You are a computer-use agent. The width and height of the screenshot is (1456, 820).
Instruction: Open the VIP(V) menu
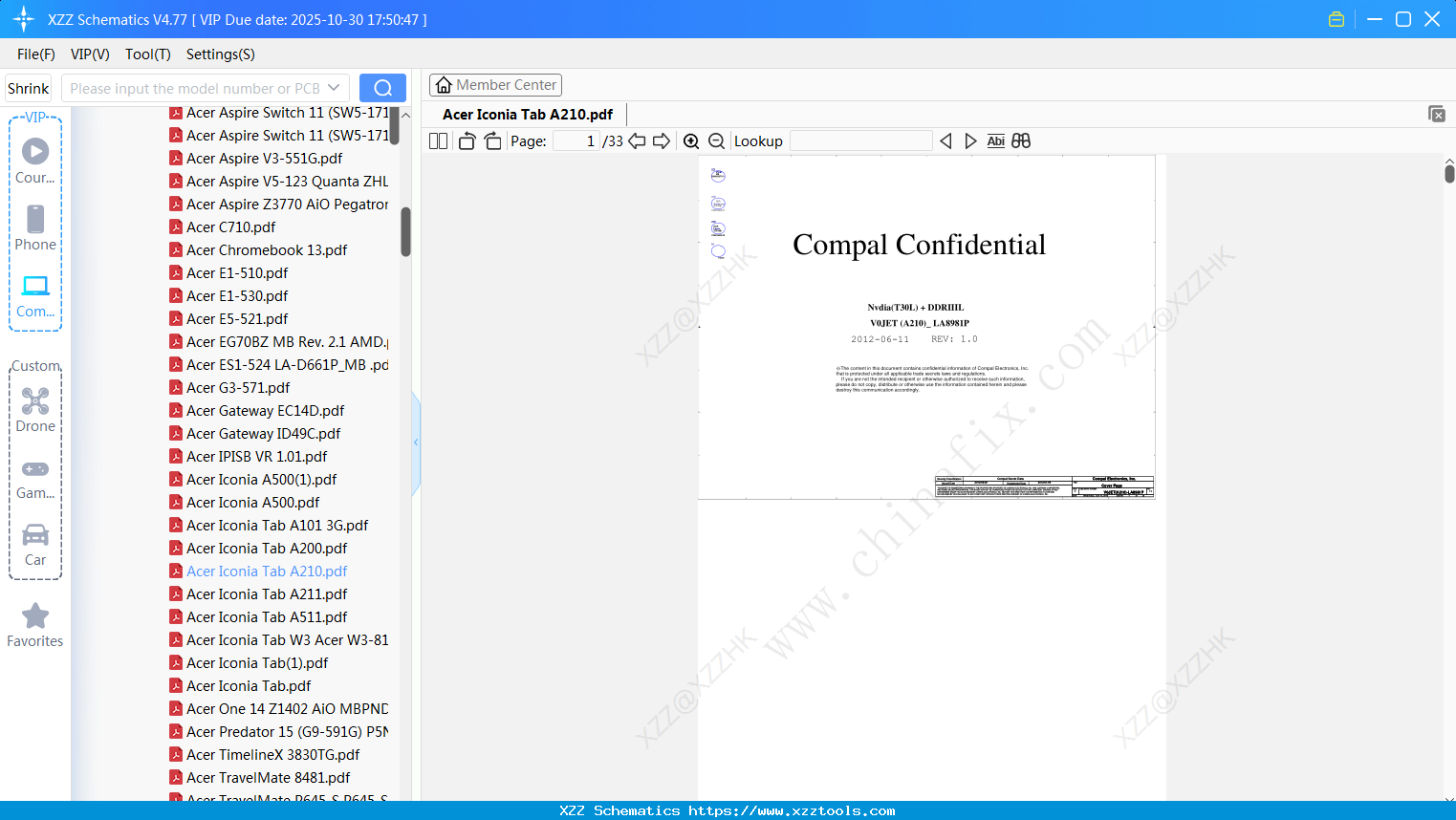pyautogui.click(x=90, y=54)
